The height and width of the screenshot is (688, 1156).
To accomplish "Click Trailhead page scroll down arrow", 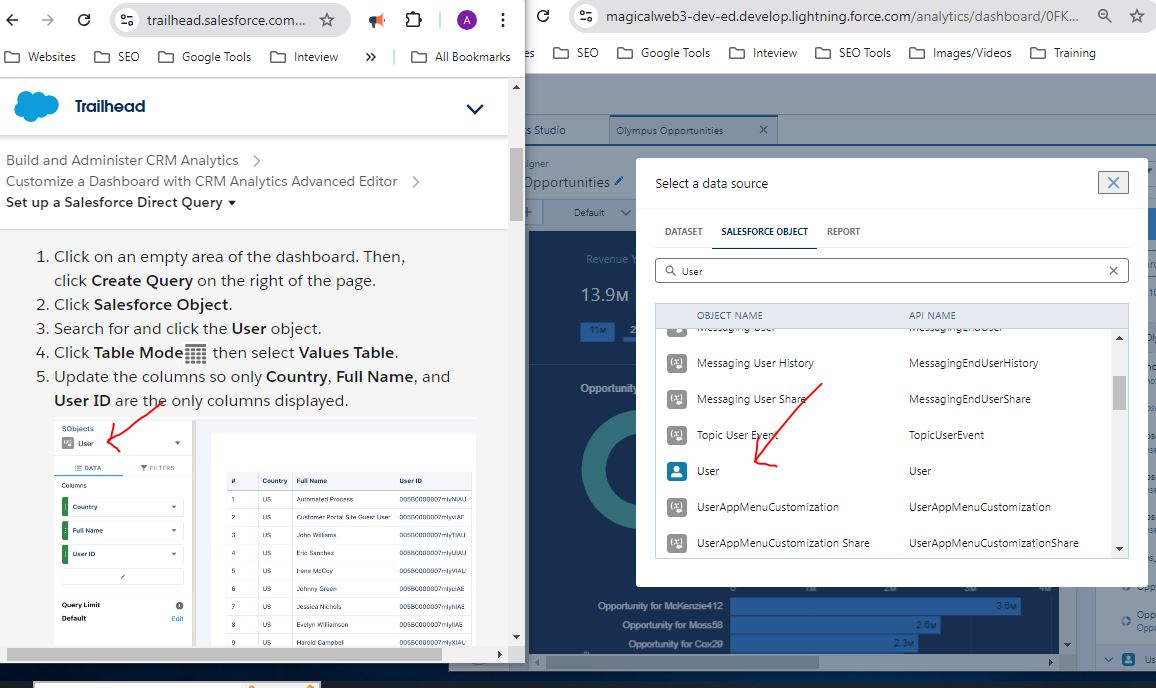I will [516, 636].
